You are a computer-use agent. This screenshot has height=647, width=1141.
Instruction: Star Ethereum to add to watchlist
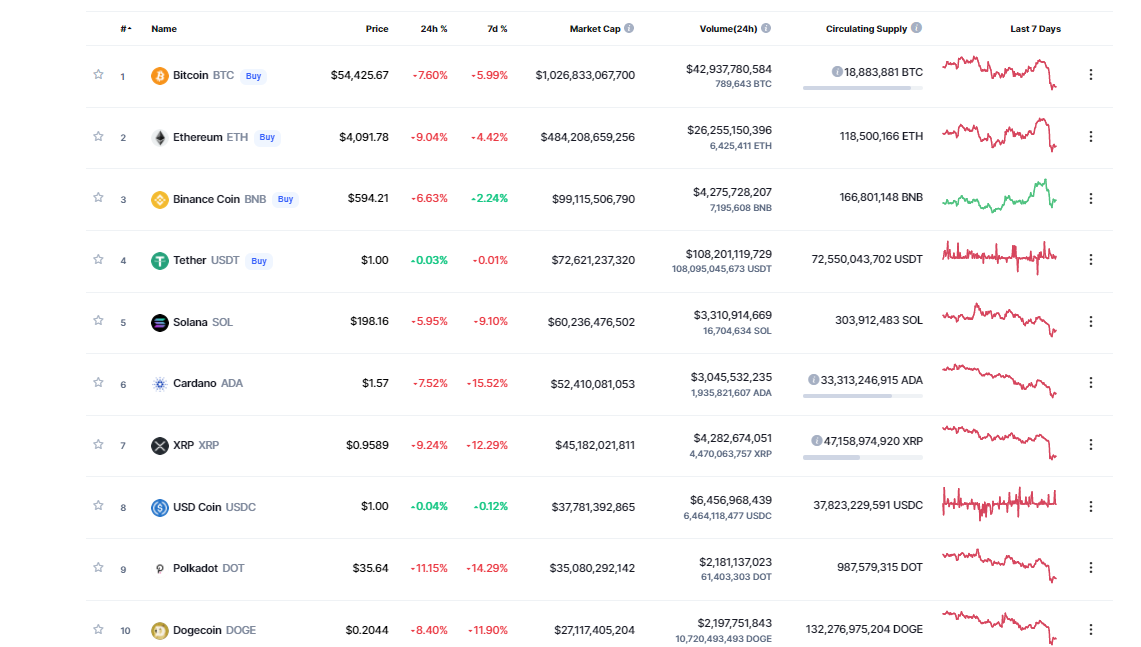pyautogui.click(x=98, y=136)
